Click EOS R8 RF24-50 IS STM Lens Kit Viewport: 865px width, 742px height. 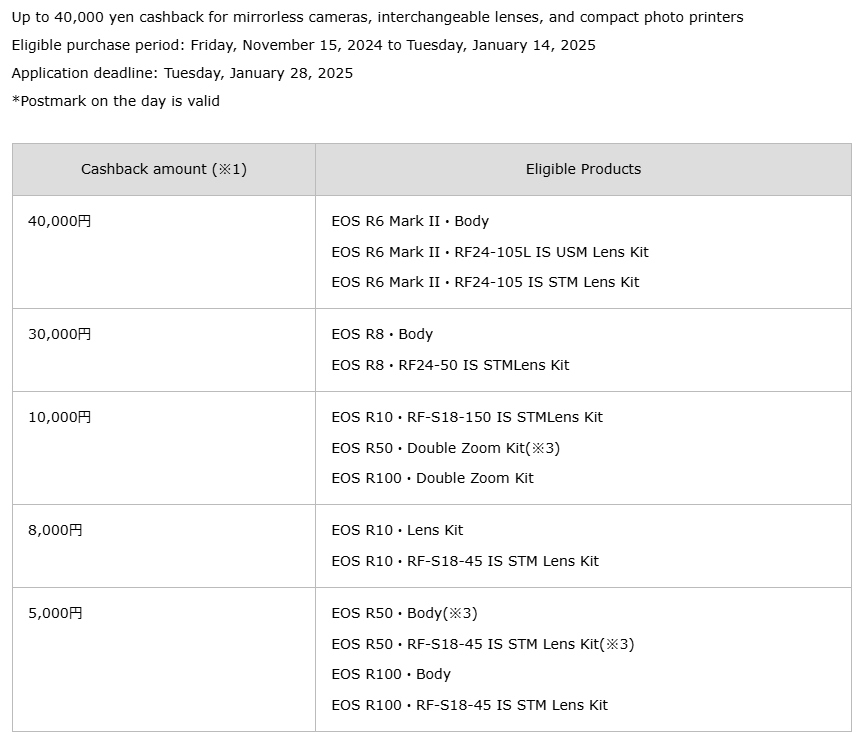(450, 365)
